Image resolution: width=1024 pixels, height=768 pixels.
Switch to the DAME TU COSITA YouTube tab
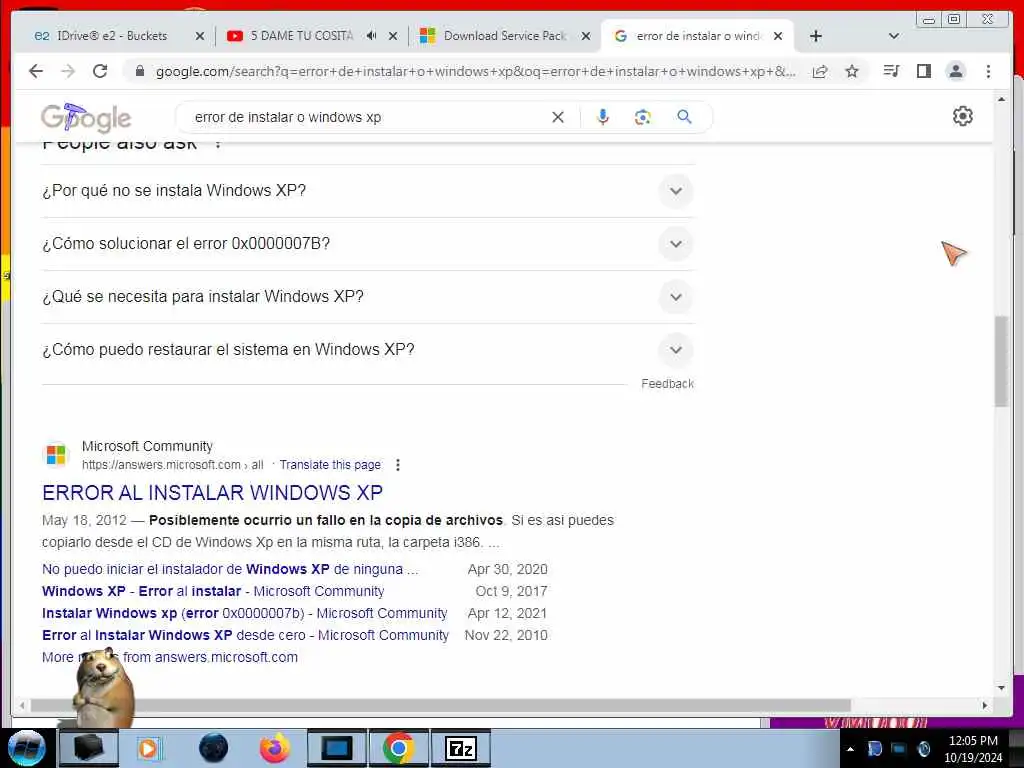pos(302,36)
